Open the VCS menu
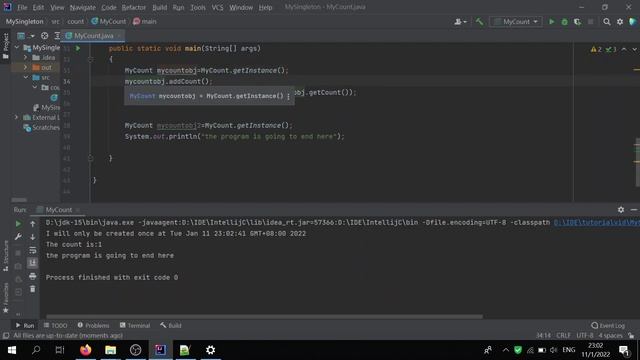Screen dimensions: 640x360 217,7
